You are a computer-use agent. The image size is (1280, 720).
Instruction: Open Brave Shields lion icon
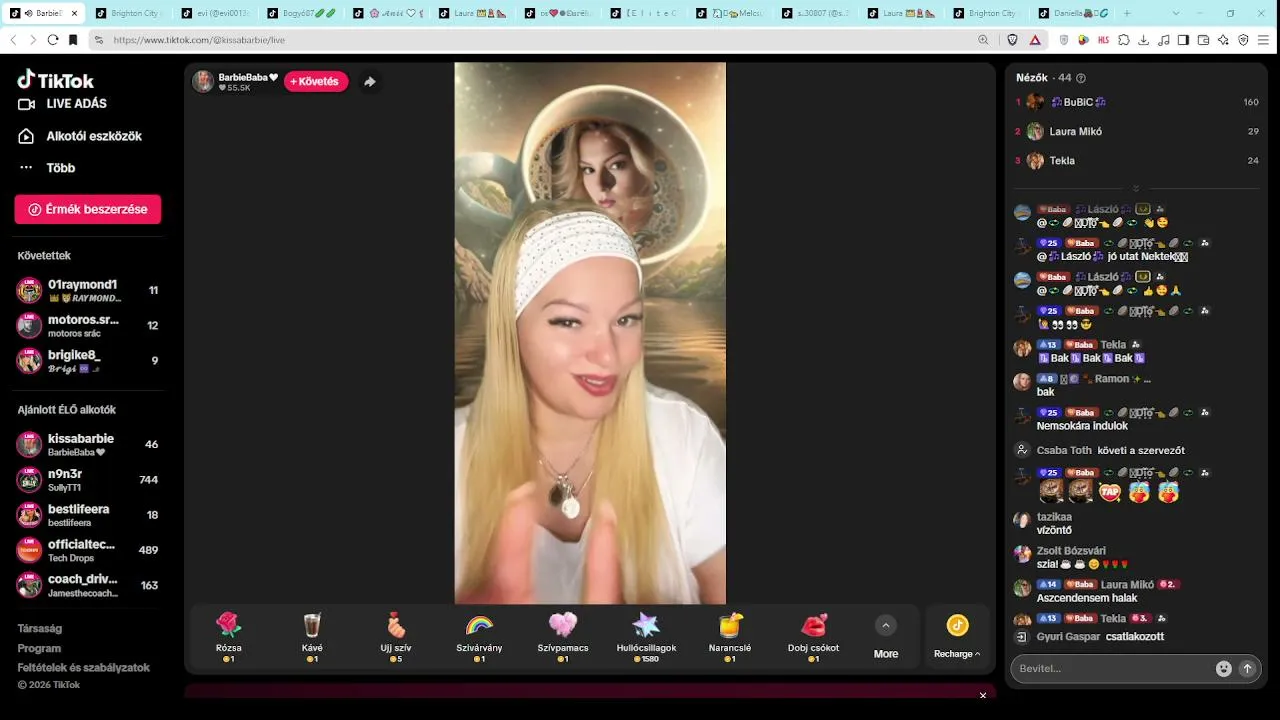(1012, 40)
